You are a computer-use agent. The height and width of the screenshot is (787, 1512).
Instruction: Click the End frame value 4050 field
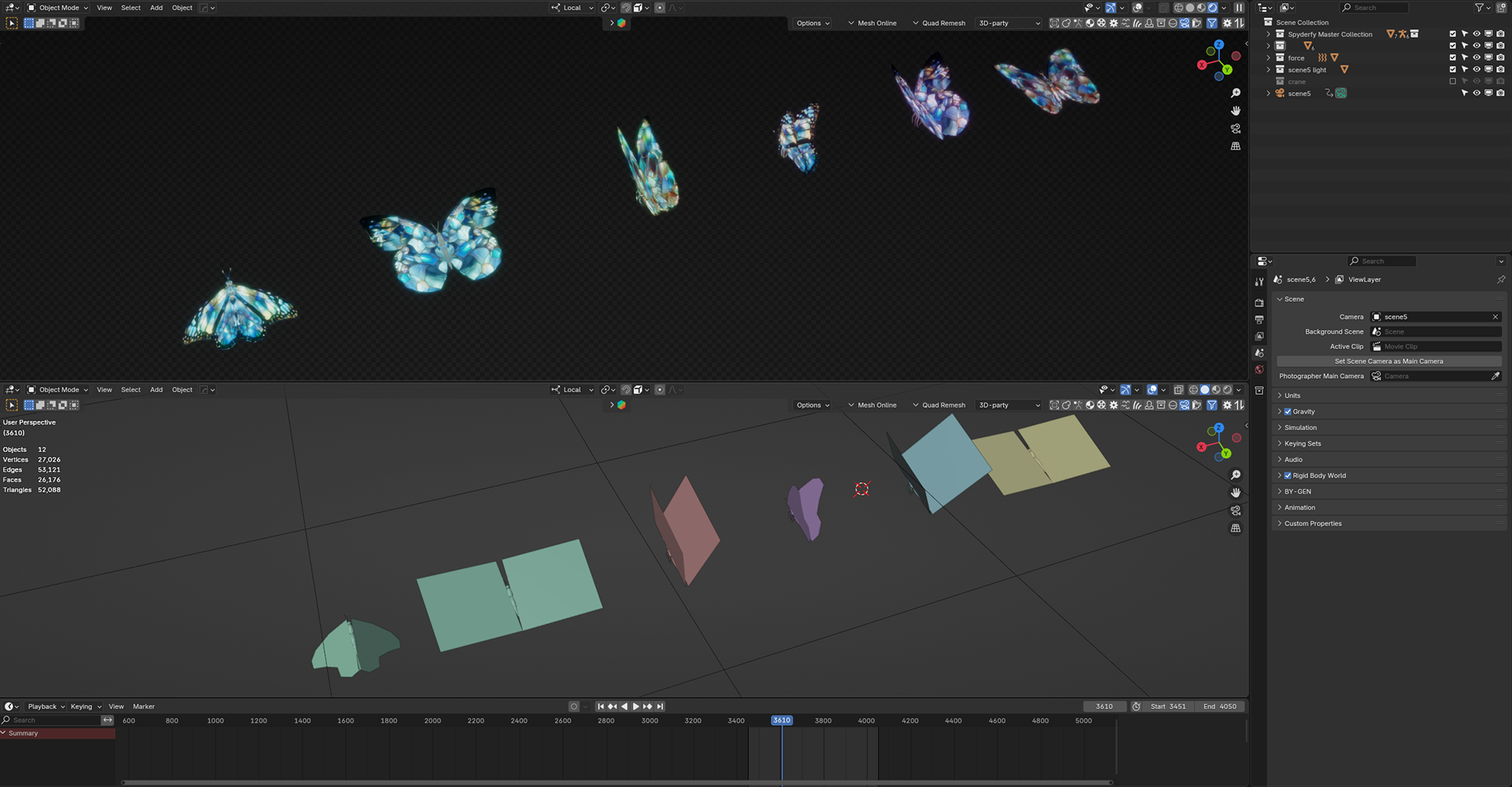point(1220,707)
